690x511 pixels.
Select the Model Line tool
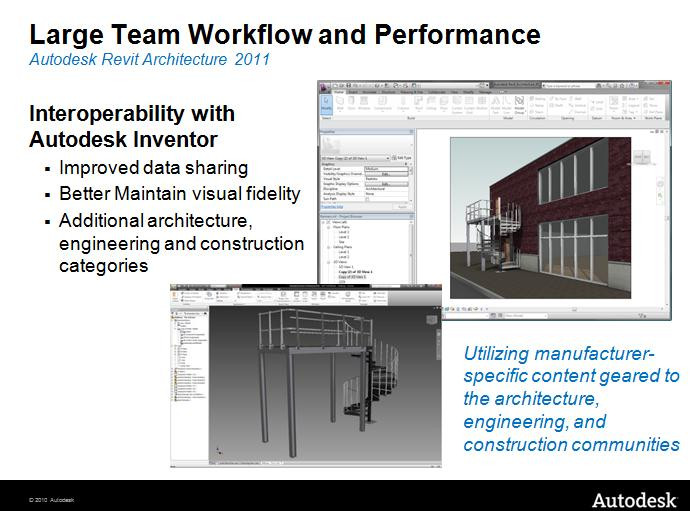click(507, 105)
